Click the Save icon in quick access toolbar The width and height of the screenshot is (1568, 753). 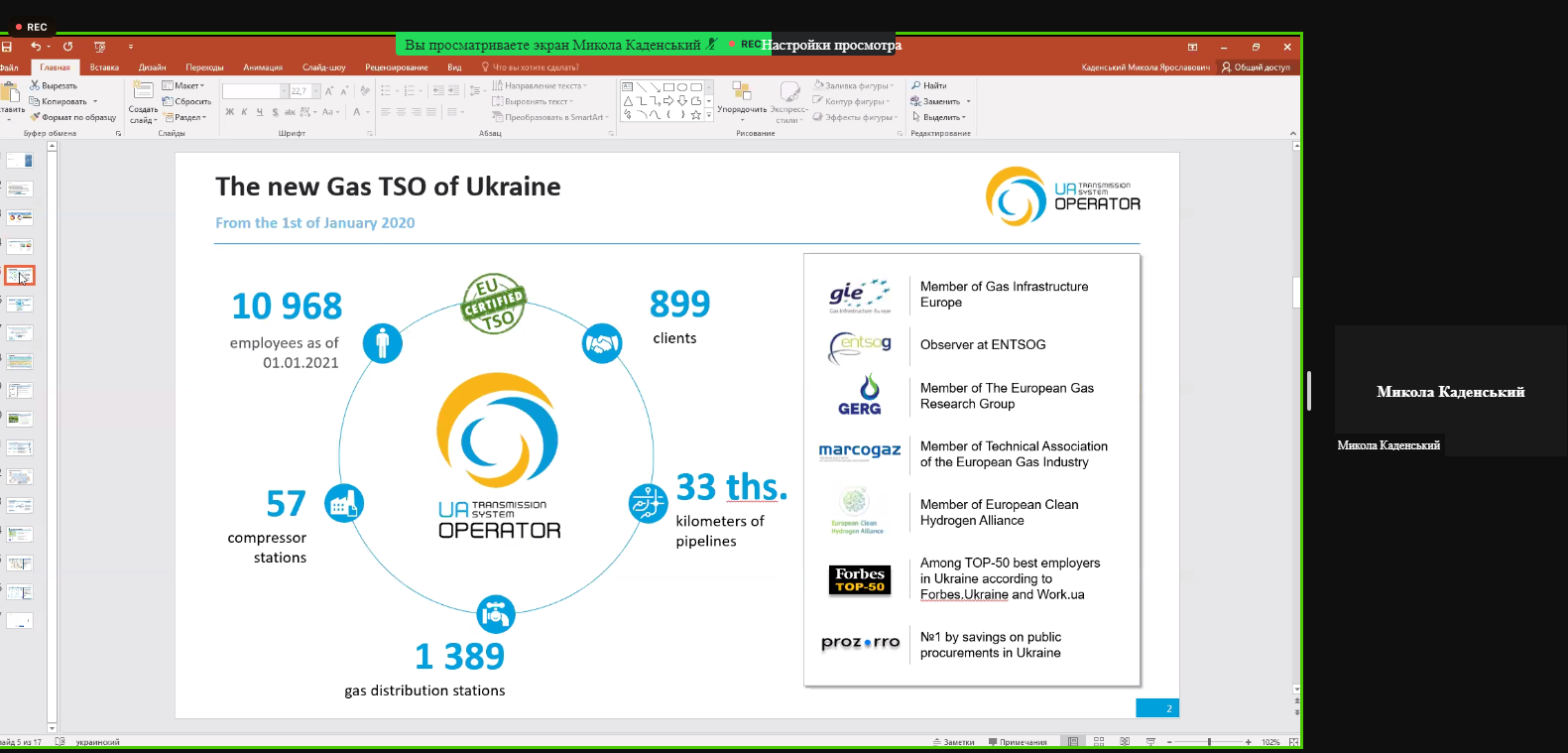pyautogui.click(x=7, y=47)
